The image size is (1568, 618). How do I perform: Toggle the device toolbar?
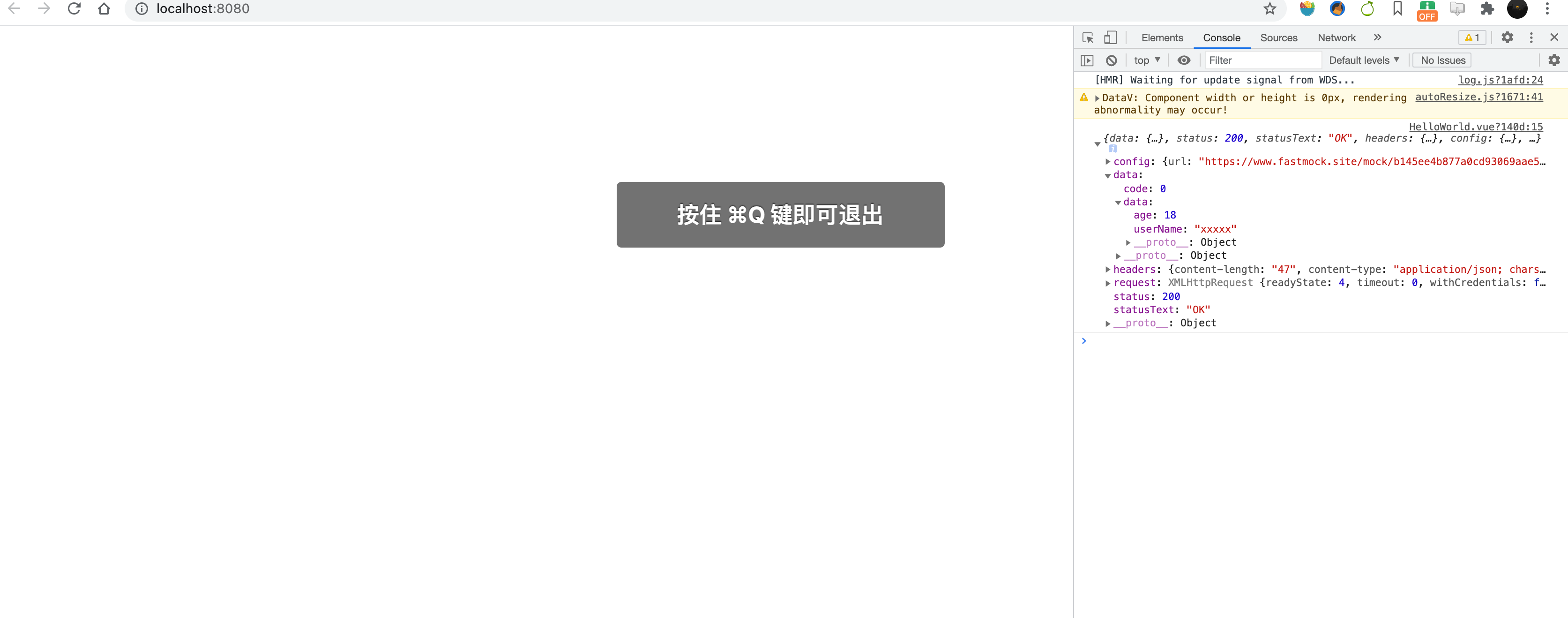1110,37
